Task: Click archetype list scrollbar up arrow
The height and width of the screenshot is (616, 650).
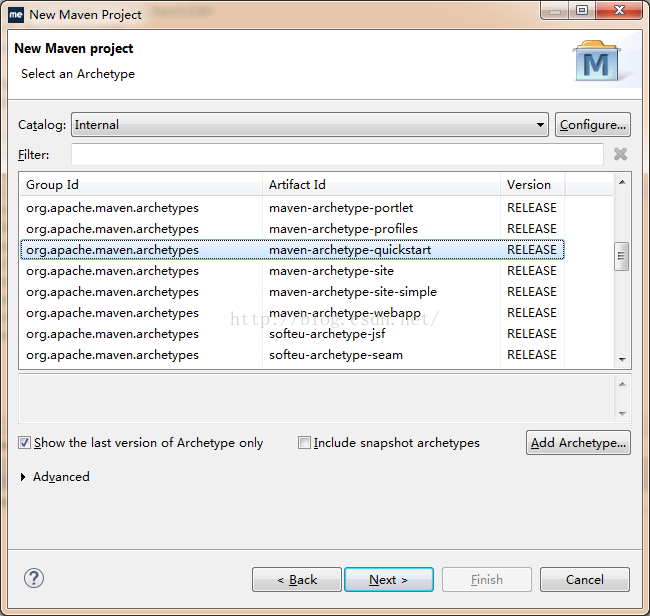Action: tap(622, 182)
